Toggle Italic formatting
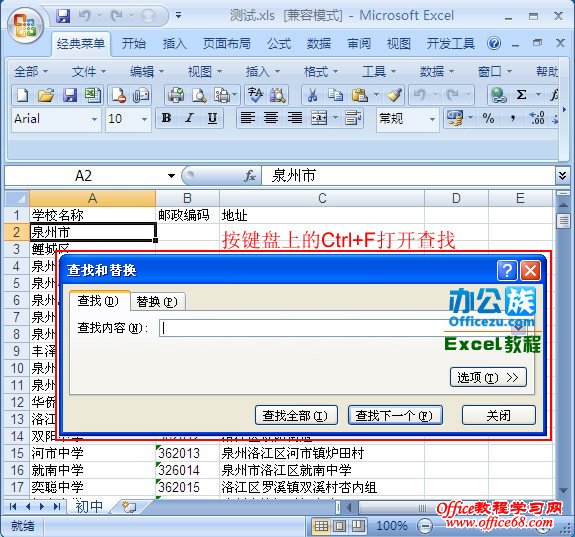 [189, 118]
